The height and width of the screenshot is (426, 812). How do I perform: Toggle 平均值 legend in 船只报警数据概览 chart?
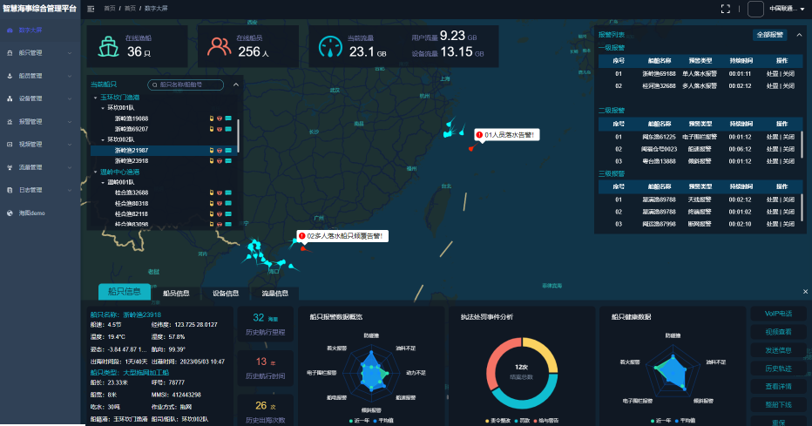(x=383, y=420)
